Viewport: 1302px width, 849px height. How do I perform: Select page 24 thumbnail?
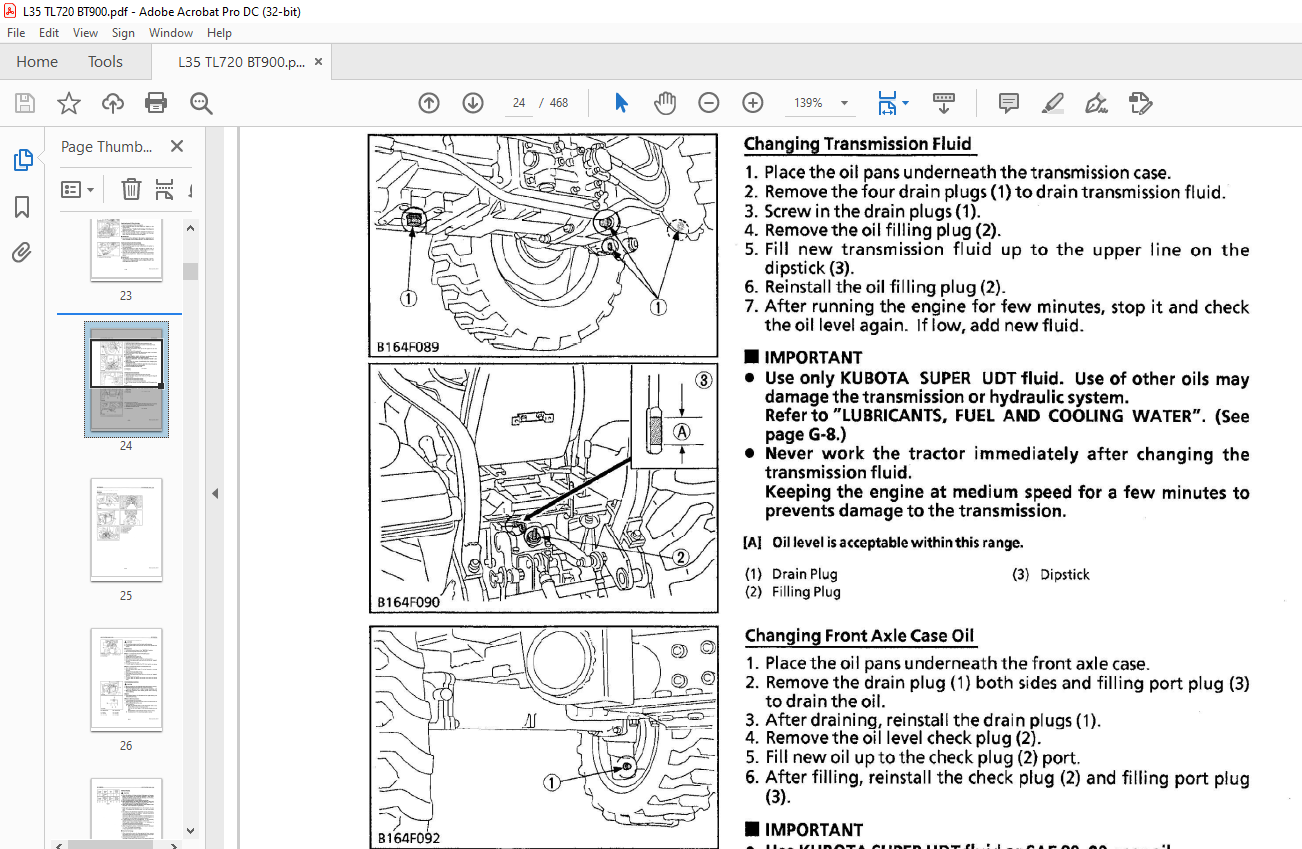tap(126, 380)
